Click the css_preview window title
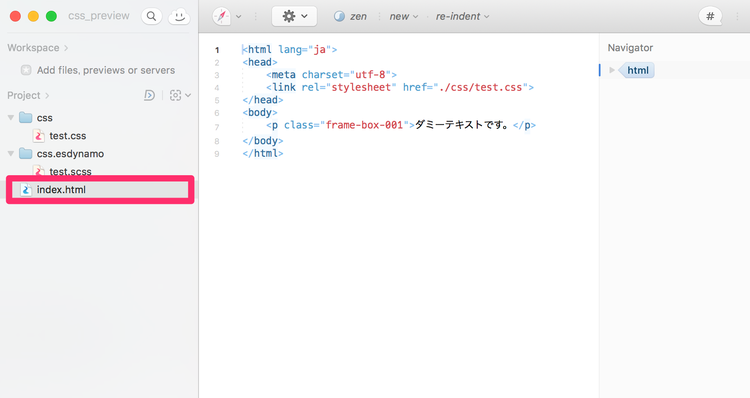Image resolution: width=750 pixels, height=398 pixels. (99, 16)
